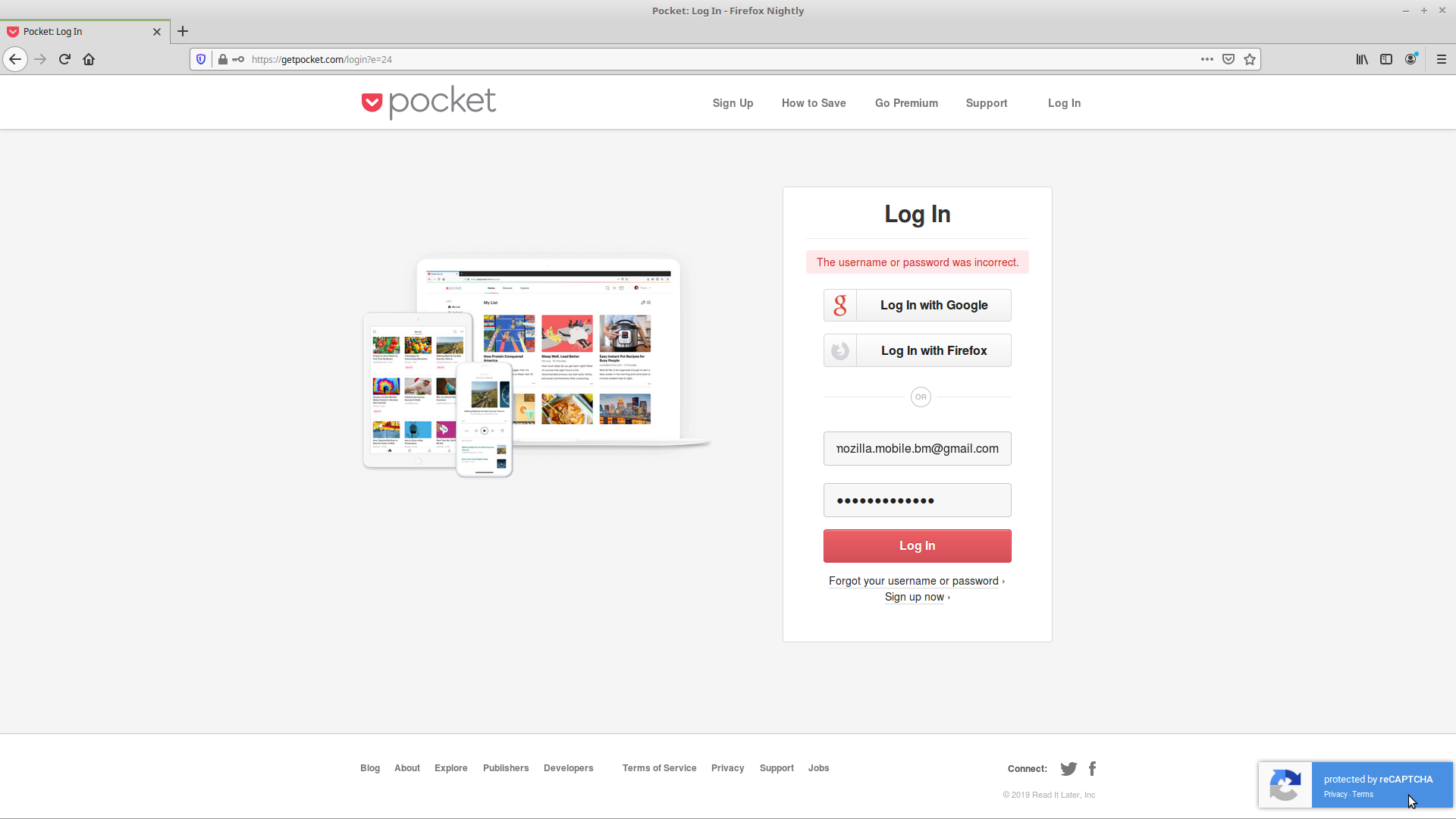Screen dimensions: 1456x819
Task: Open the page actions menu
Action: [1207, 59]
